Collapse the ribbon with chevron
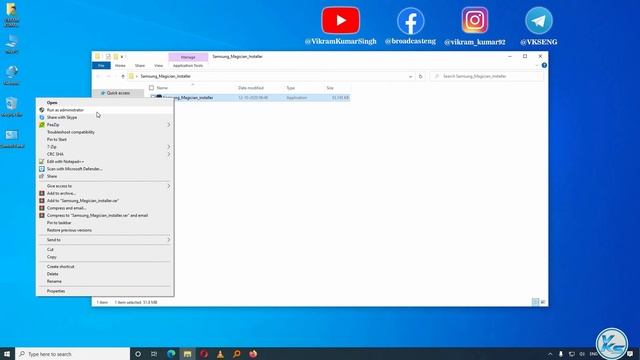 [x=537, y=65]
